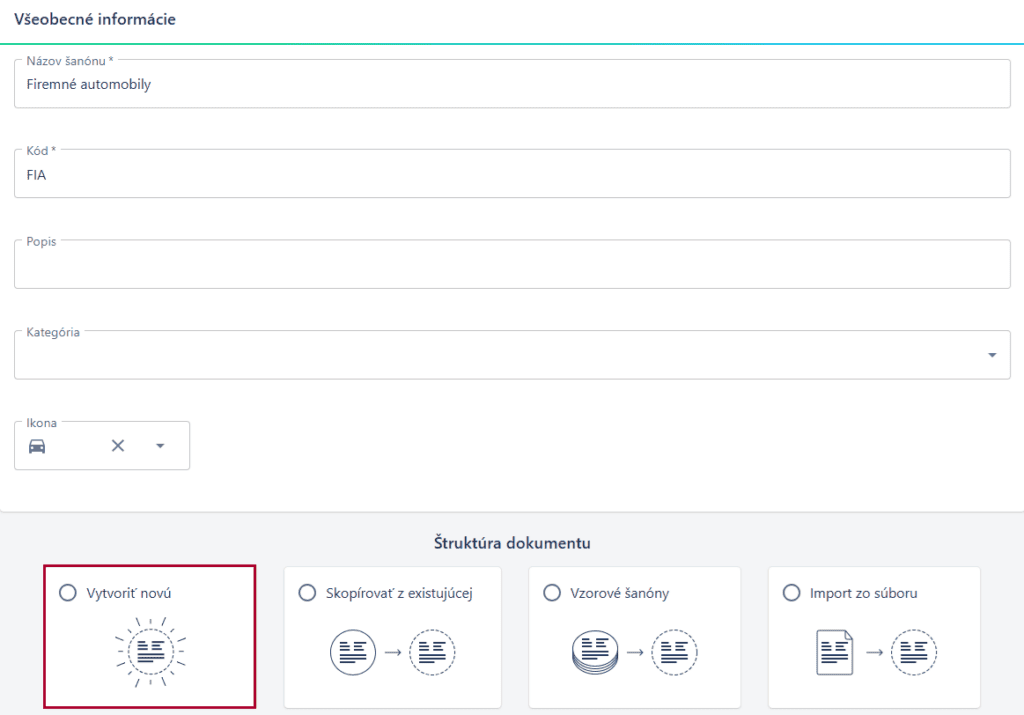Screen dimensions: 1024x715
Task: Focus the 'Názov šanónu' field with Firemné automobily
Action: [510, 85]
